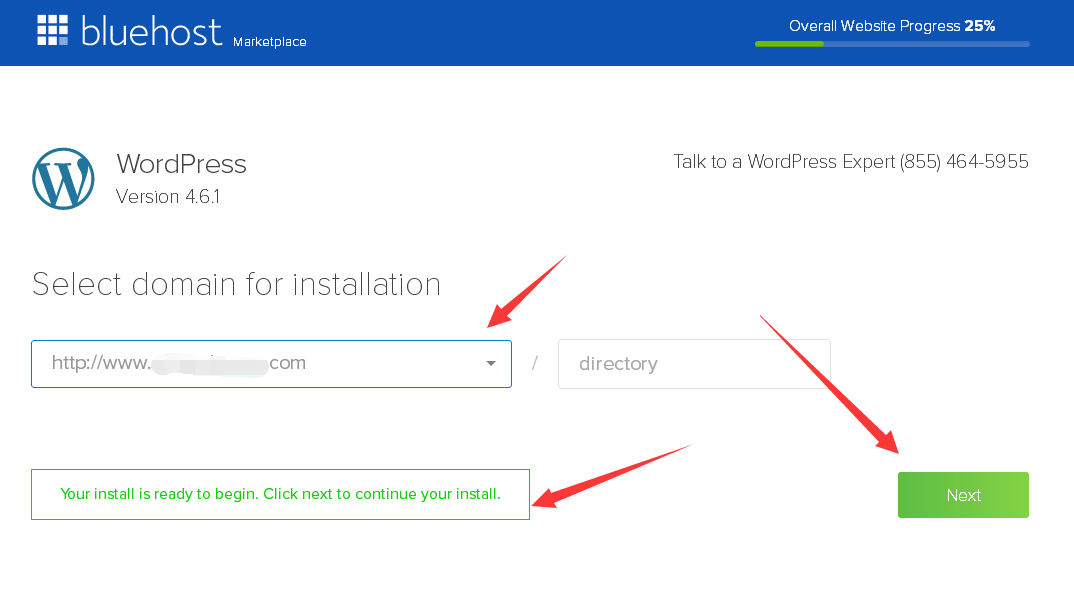Screen dimensions: 1074x595
Task: Click the 'Version 4.6.1' text
Action: point(168,197)
